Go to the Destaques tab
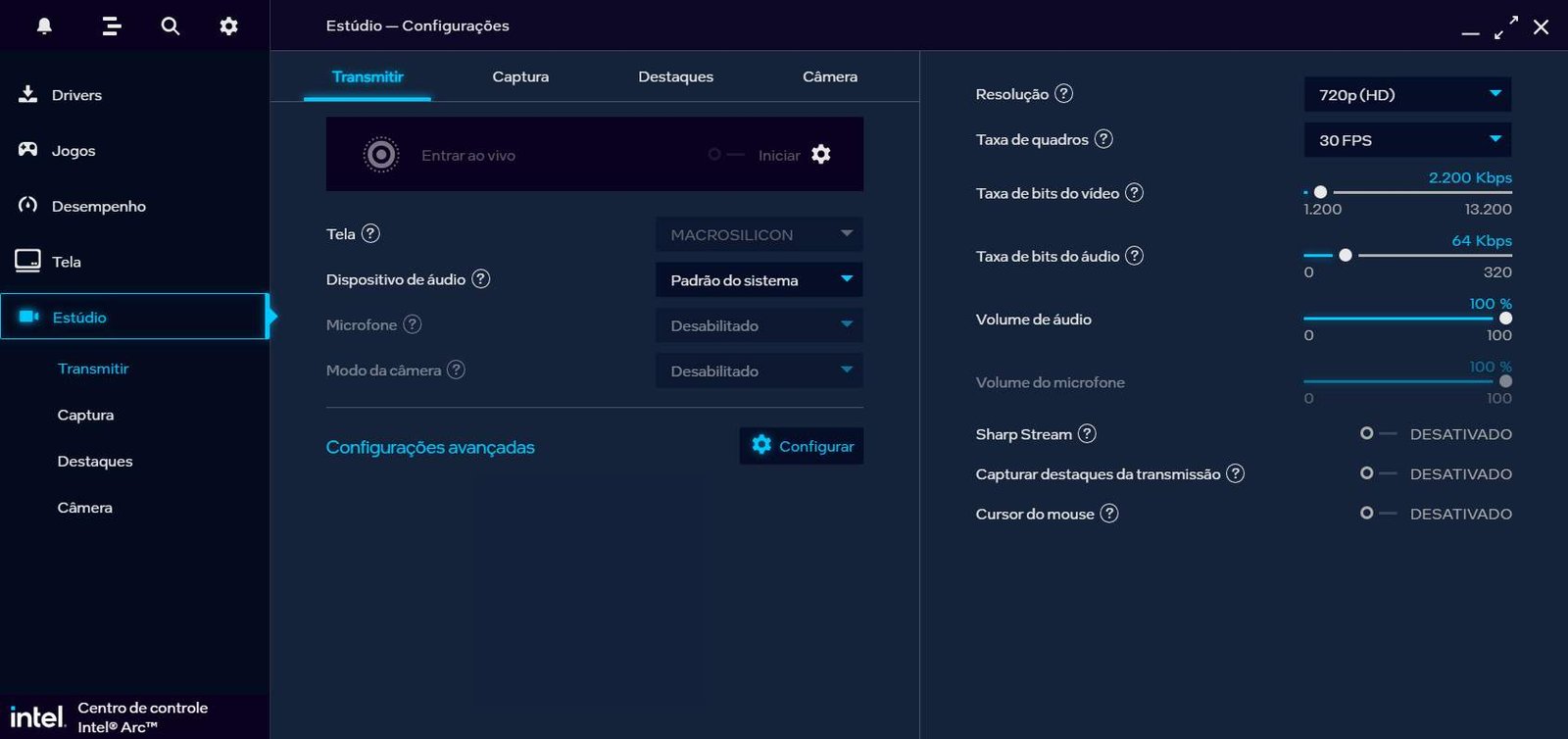The height and width of the screenshot is (739, 1568). (x=675, y=76)
